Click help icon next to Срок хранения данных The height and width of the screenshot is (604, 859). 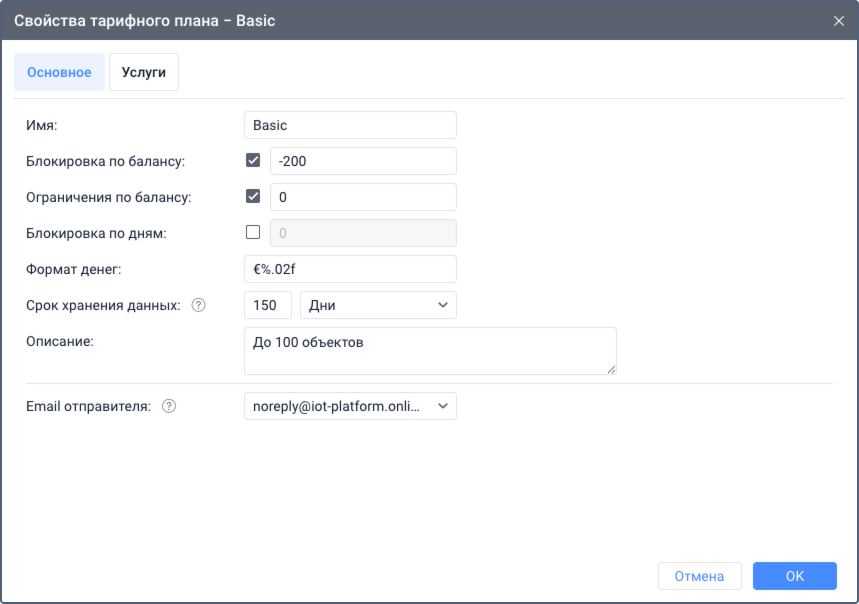tap(198, 306)
